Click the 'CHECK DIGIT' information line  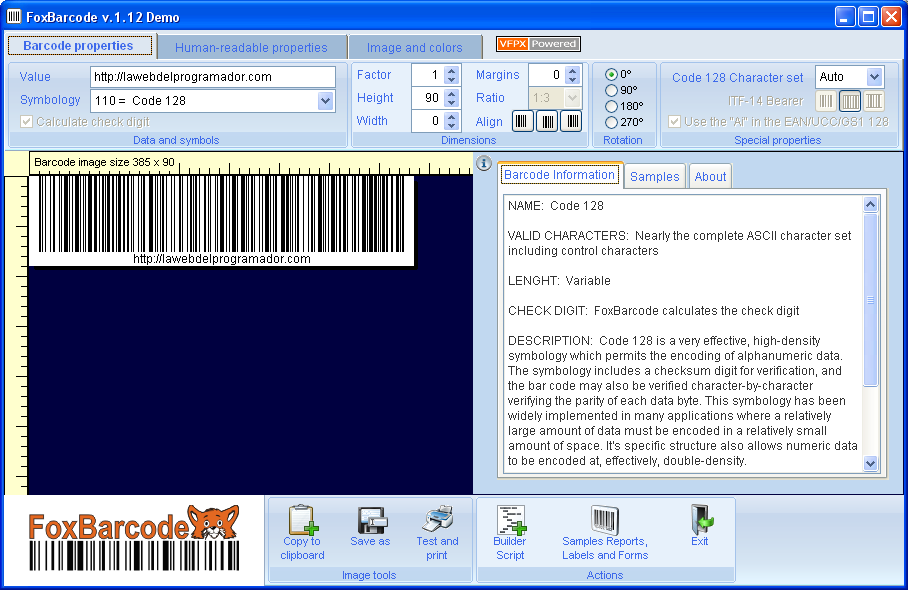(653, 311)
